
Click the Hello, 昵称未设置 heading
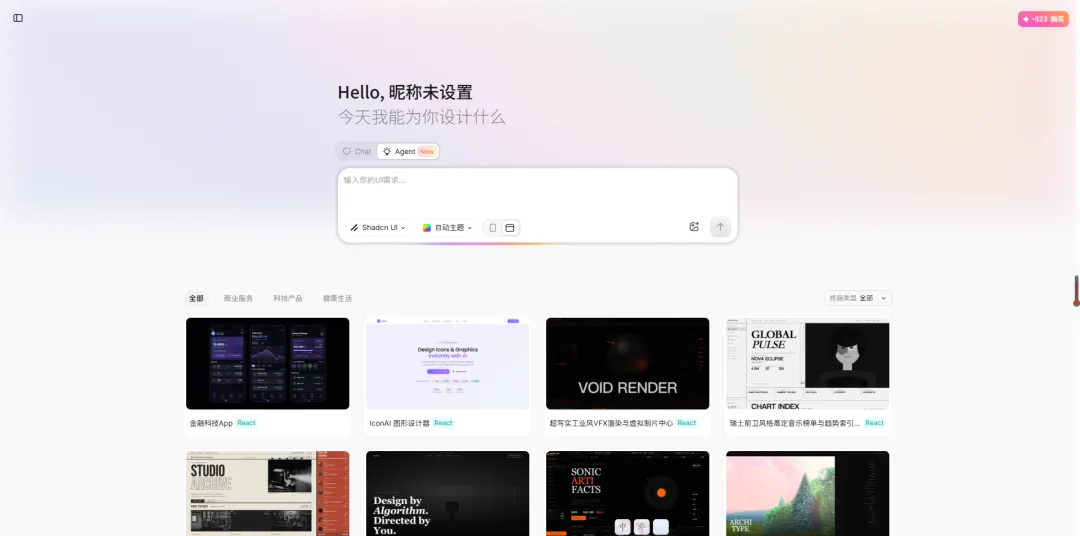pos(405,92)
